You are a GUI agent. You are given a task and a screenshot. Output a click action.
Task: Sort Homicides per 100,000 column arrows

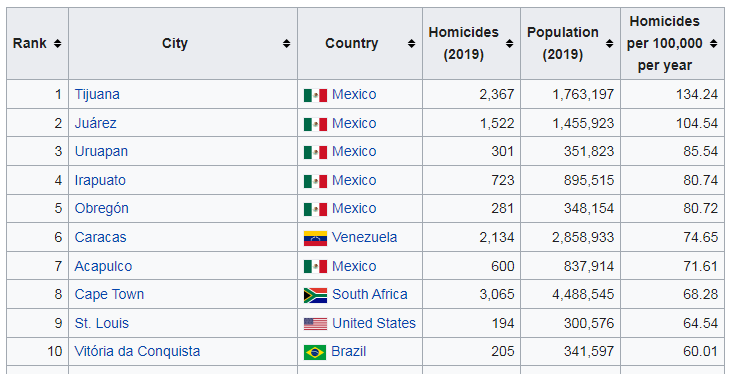pyautogui.click(x=714, y=43)
